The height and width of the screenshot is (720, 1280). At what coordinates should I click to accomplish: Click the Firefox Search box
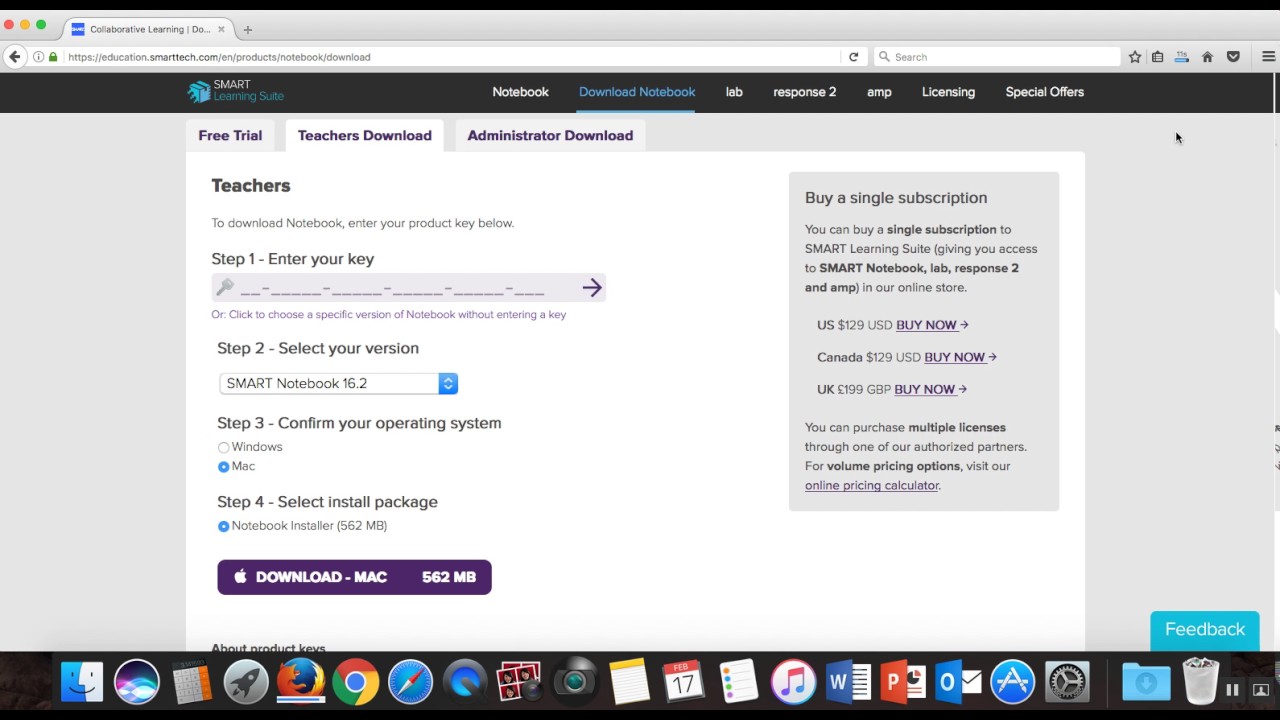[x=997, y=57]
